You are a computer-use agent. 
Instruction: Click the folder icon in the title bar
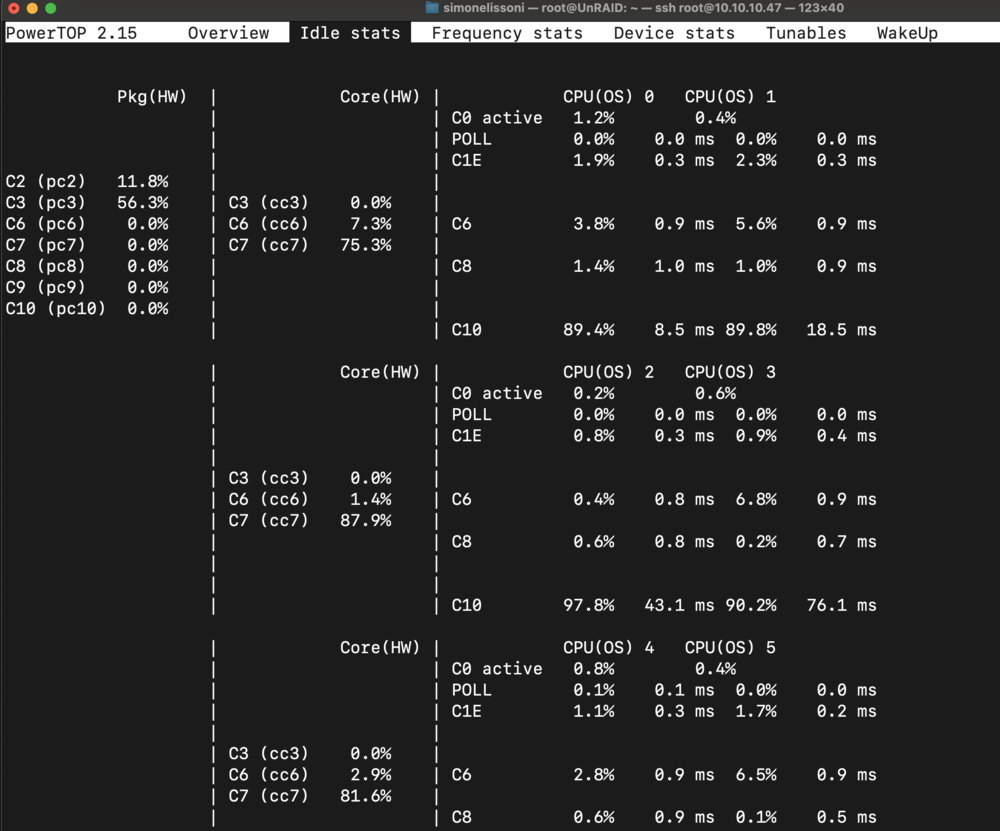[x=432, y=8]
